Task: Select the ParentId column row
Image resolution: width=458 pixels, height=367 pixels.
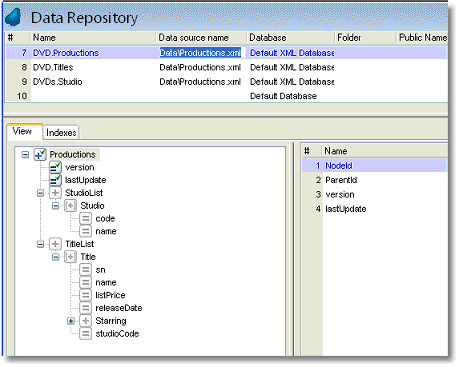Action: click(x=374, y=180)
